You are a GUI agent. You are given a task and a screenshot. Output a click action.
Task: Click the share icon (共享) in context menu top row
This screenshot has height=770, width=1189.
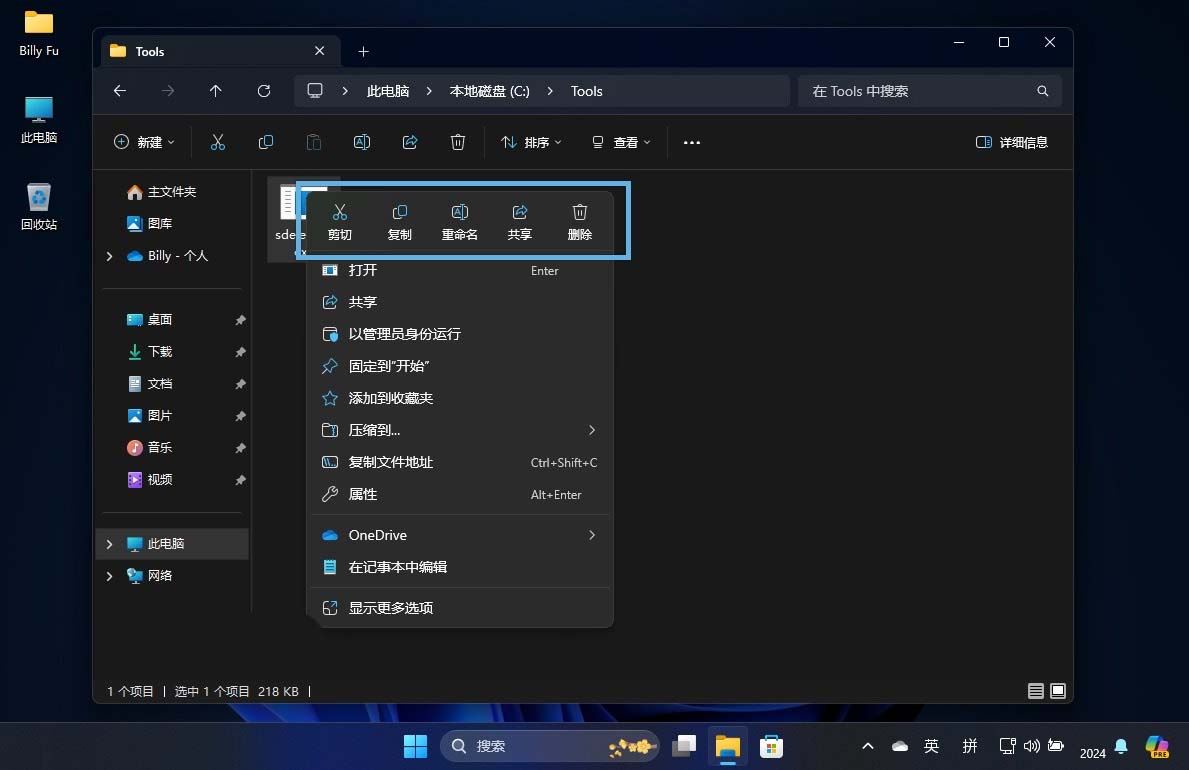click(x=519, y=222)
